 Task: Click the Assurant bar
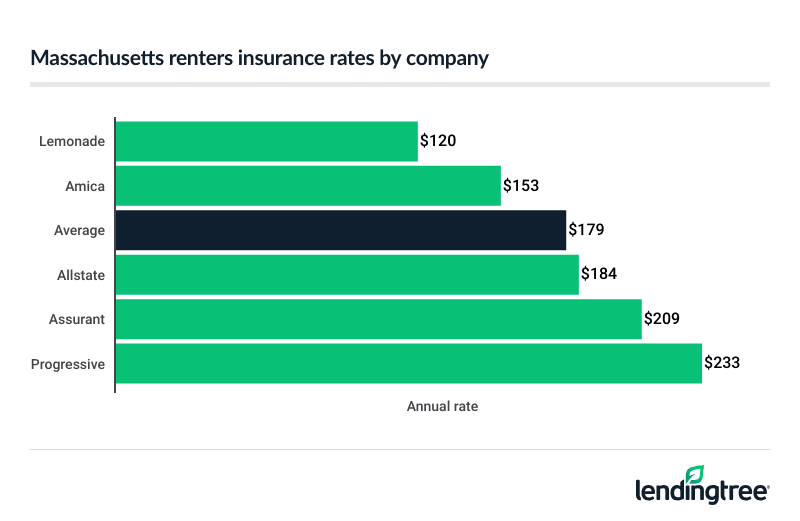tap(379, 319)
